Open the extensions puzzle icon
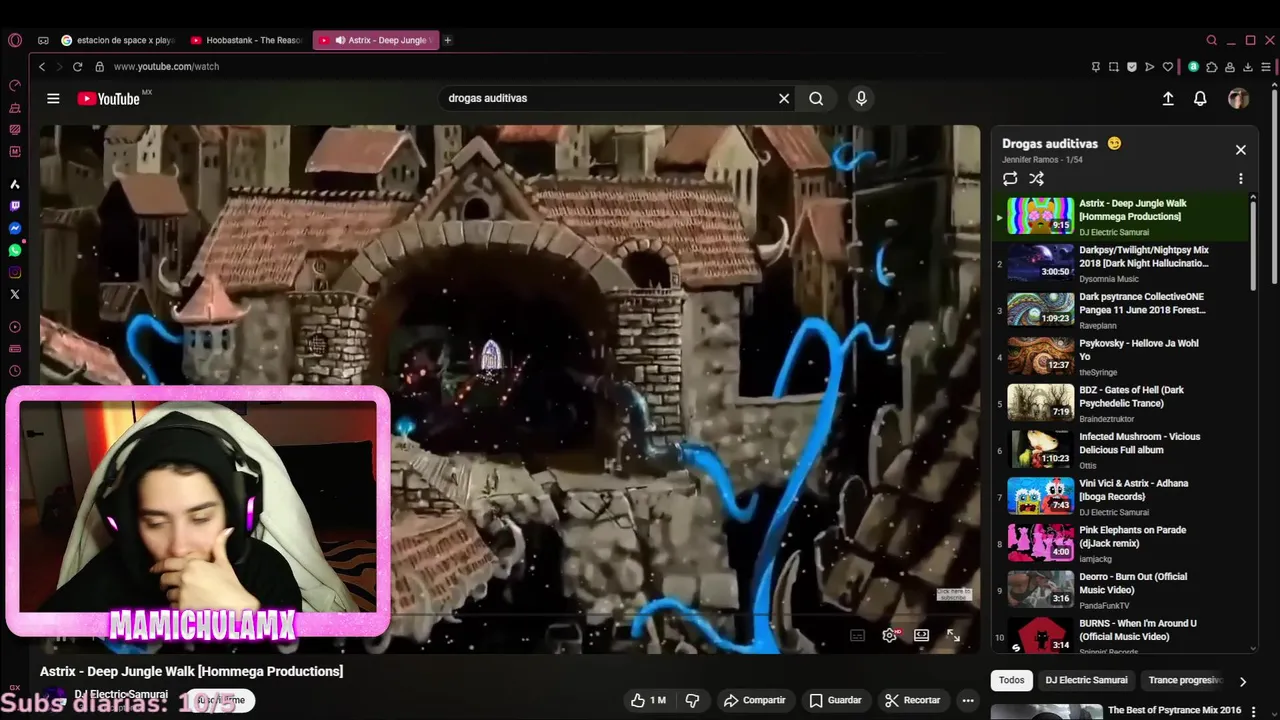 tap(1211, 67)
